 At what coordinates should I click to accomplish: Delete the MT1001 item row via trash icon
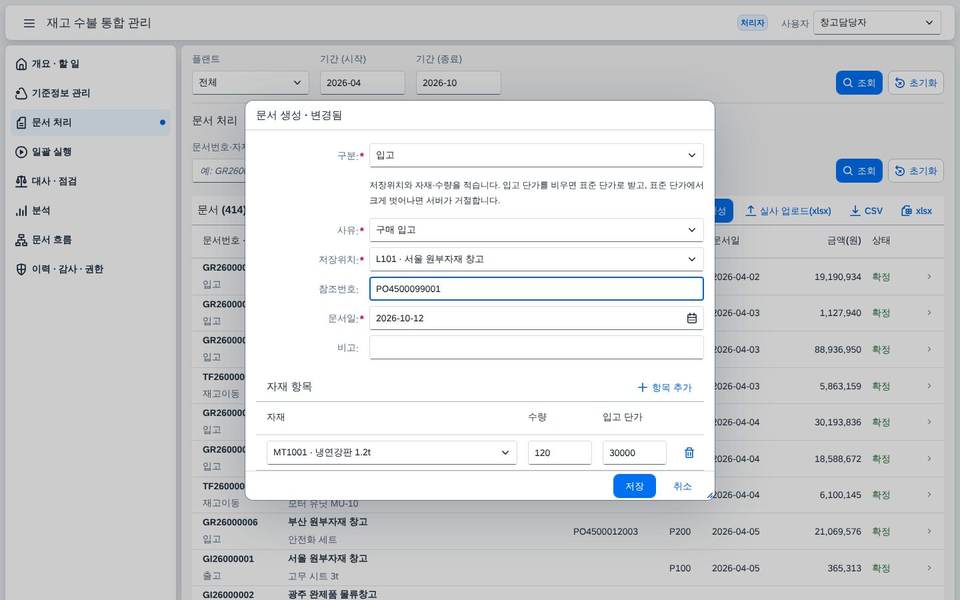pyautogui.click(x=689, y=453)
